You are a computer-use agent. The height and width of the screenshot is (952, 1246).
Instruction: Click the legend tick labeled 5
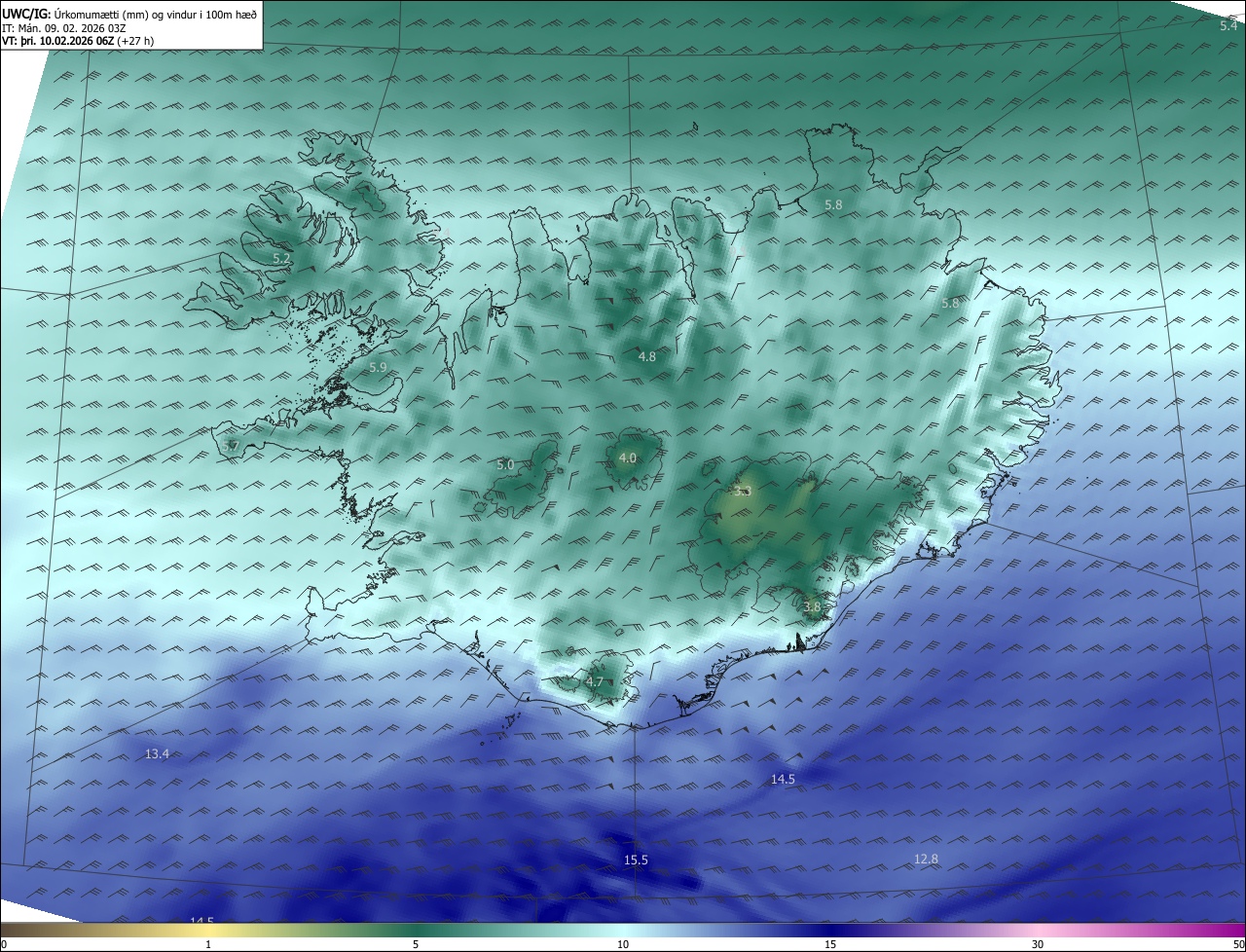416,944
